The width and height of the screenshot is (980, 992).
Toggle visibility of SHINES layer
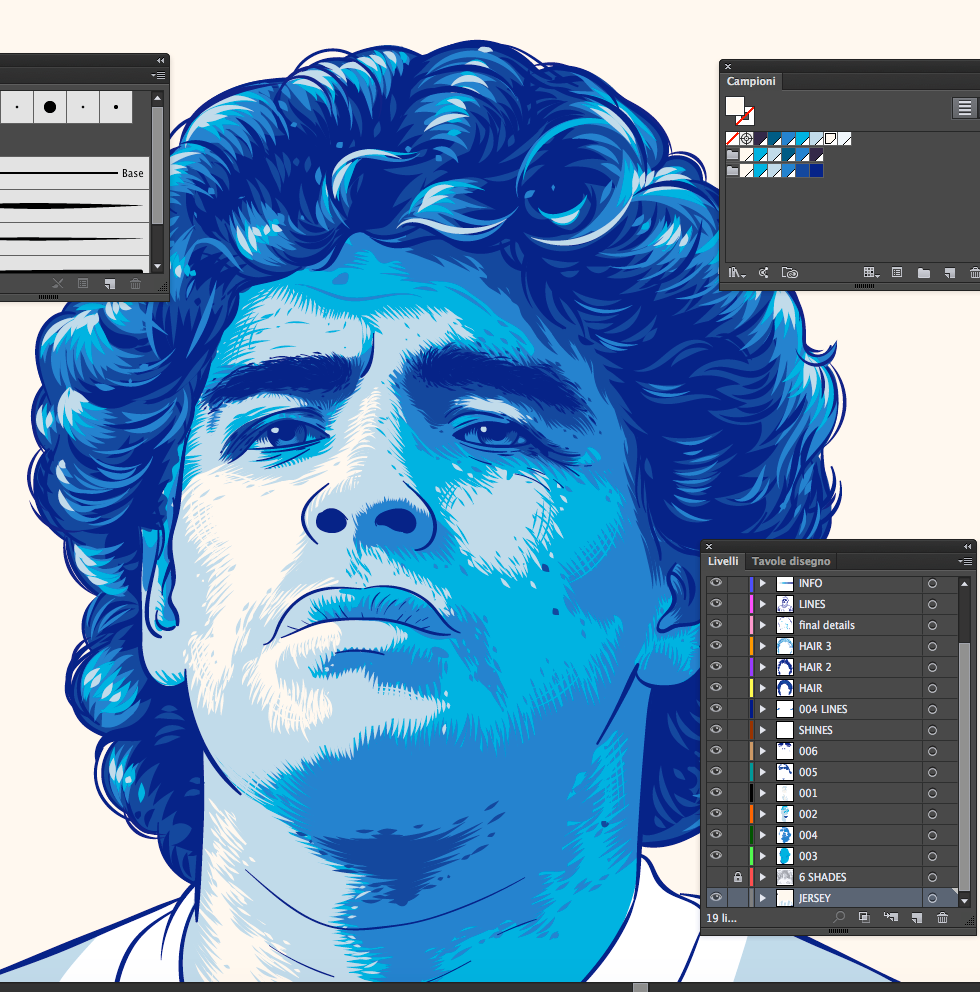pos(716,729)
